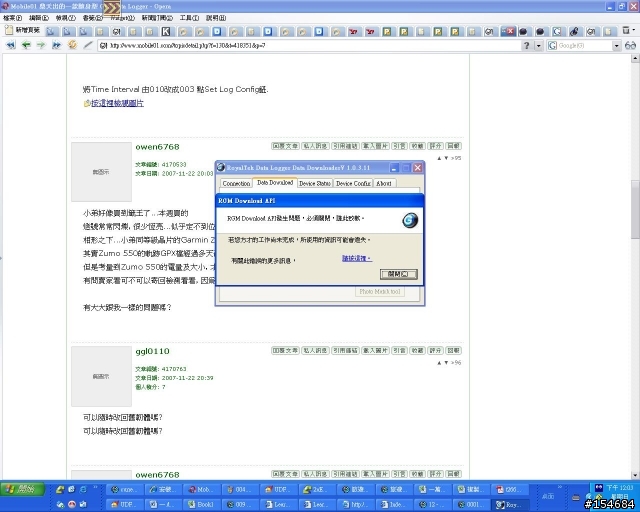Image resolution: width=640 pixels, height=512 pixels.
Task: Click ggl0110's avatar placeholder image
Action: pyautogui.click(x=101, y=376)
